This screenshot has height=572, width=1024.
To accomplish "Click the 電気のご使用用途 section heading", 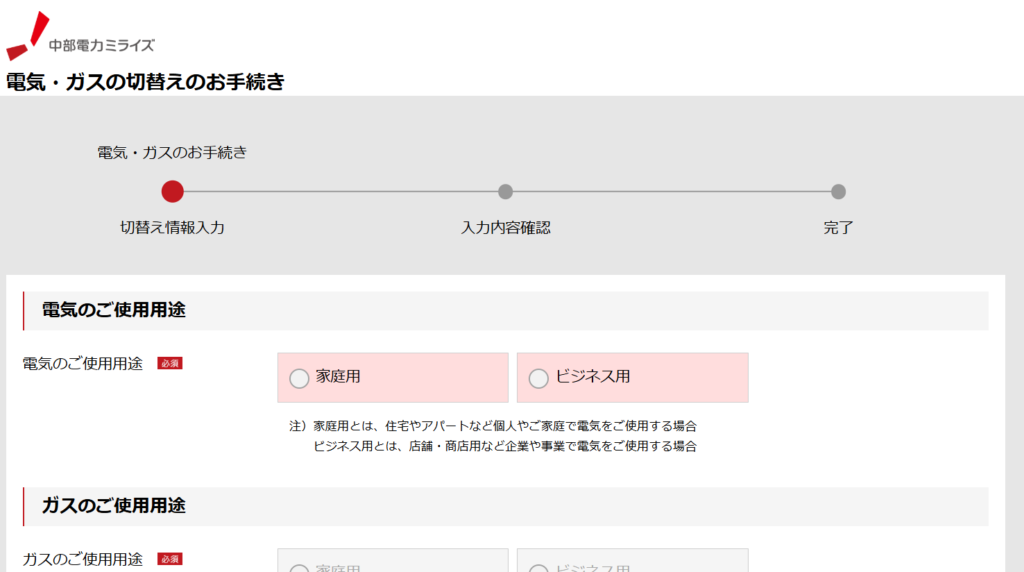I will 114,310.
